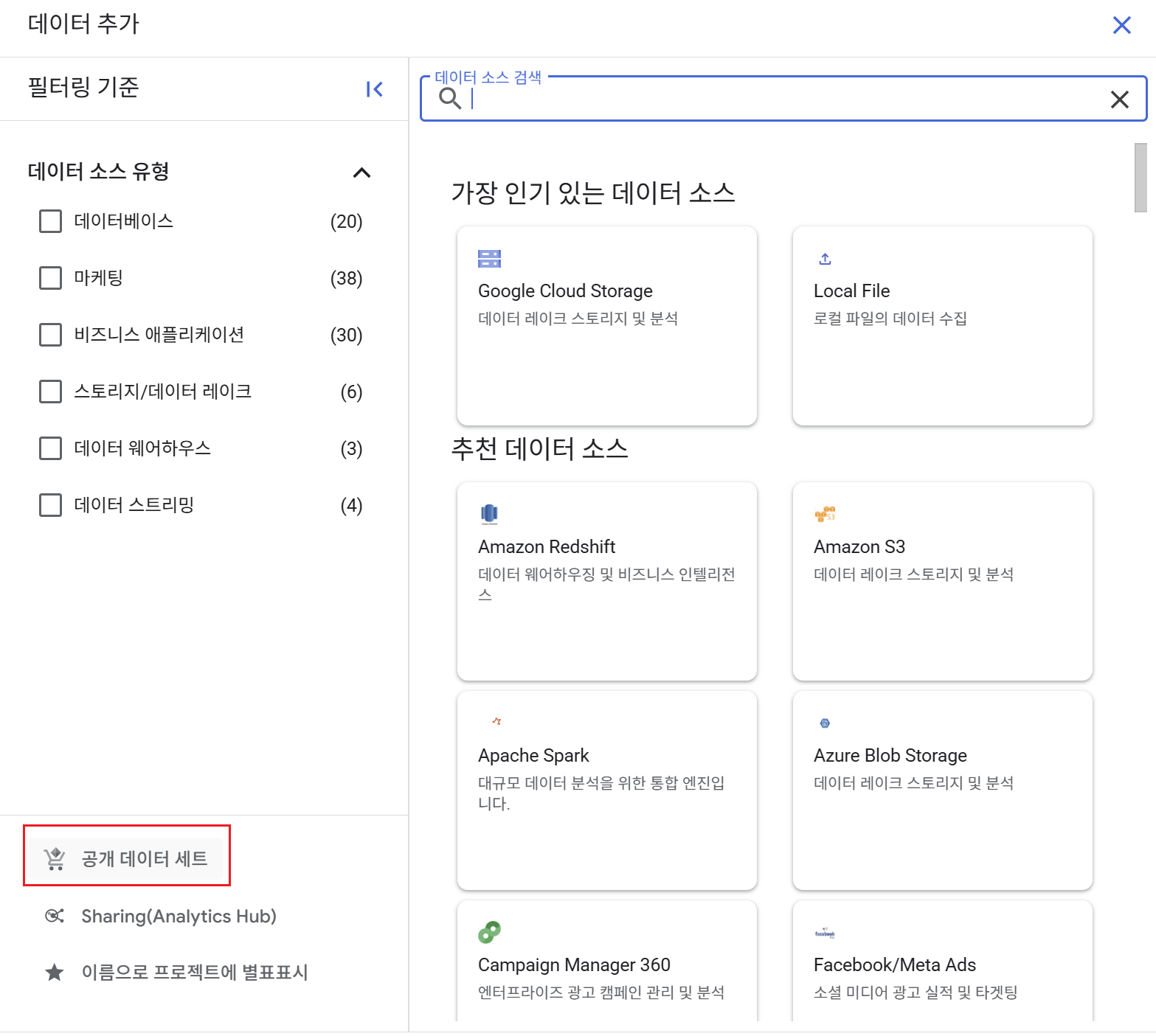Check the 데이터베이스 checkbox
This screenshot has height=1036, width=1156.
tap(50, 221)
